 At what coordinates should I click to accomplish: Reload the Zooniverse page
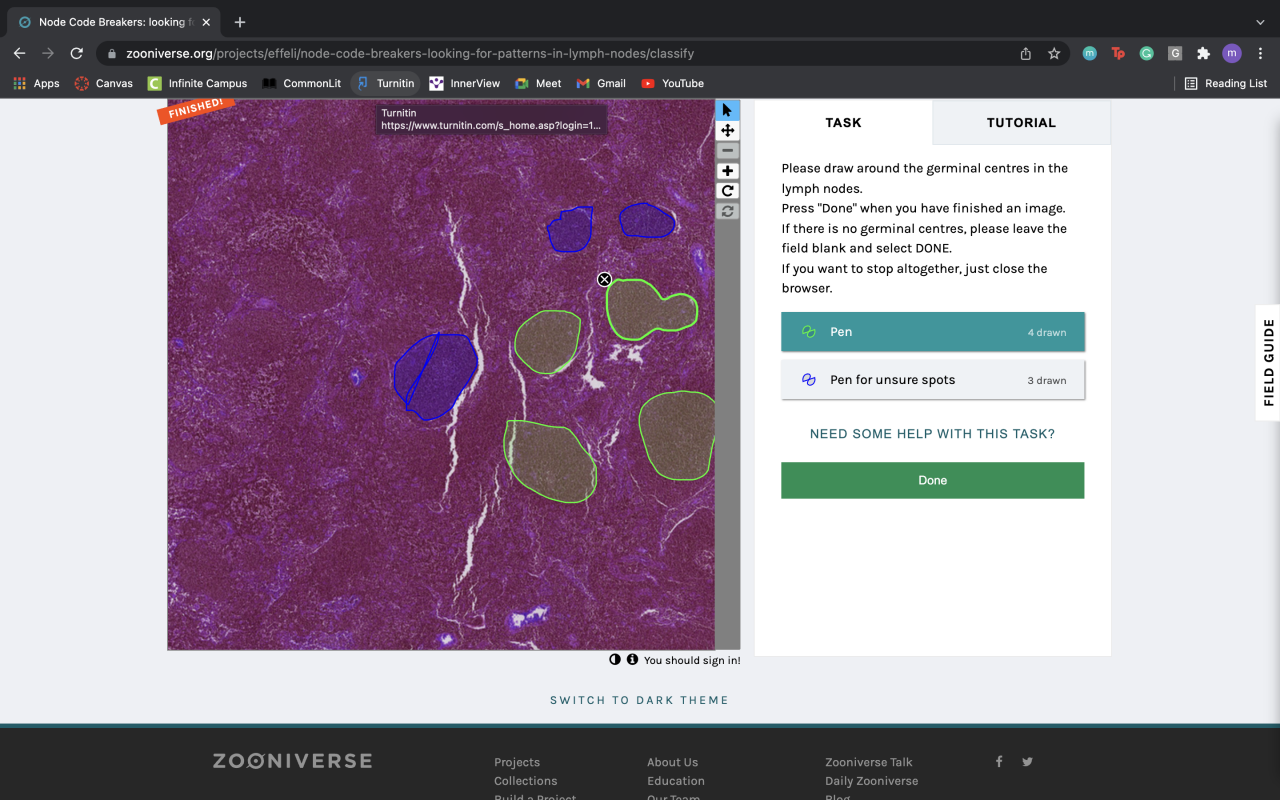coord(76,53)
